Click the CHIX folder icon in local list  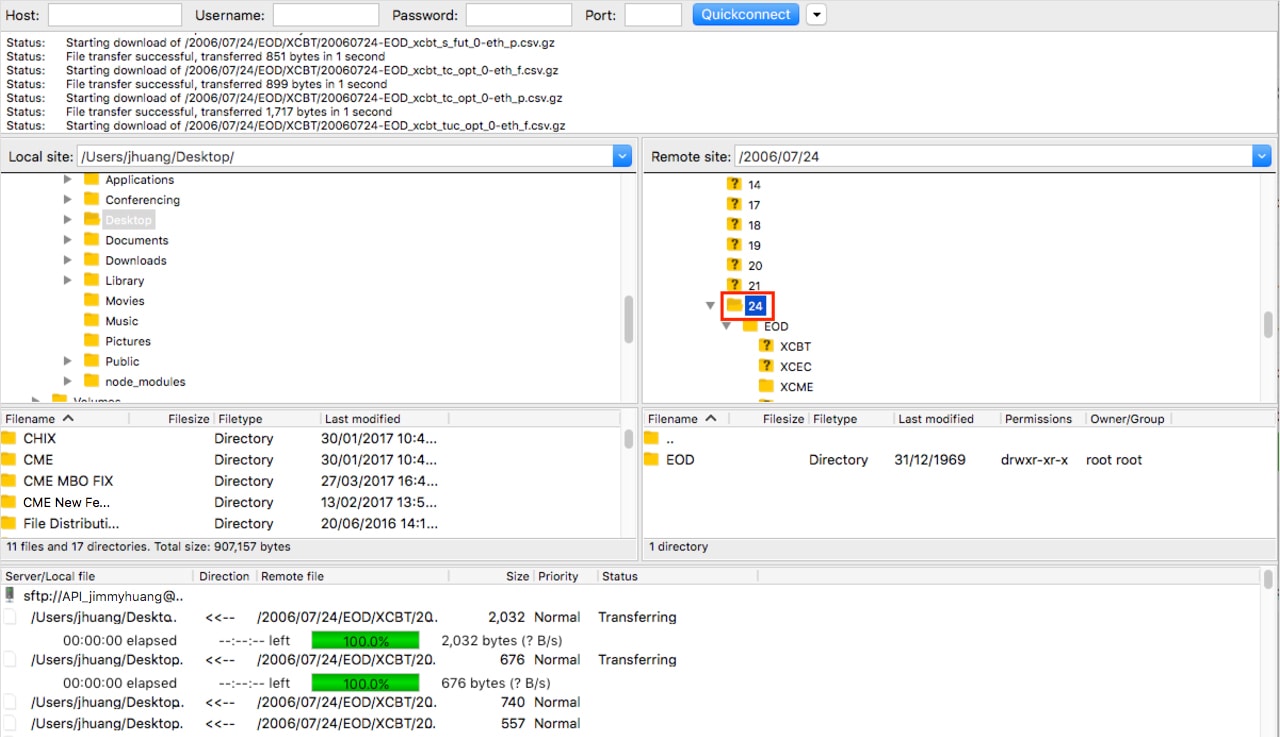[x=9, y=439]
